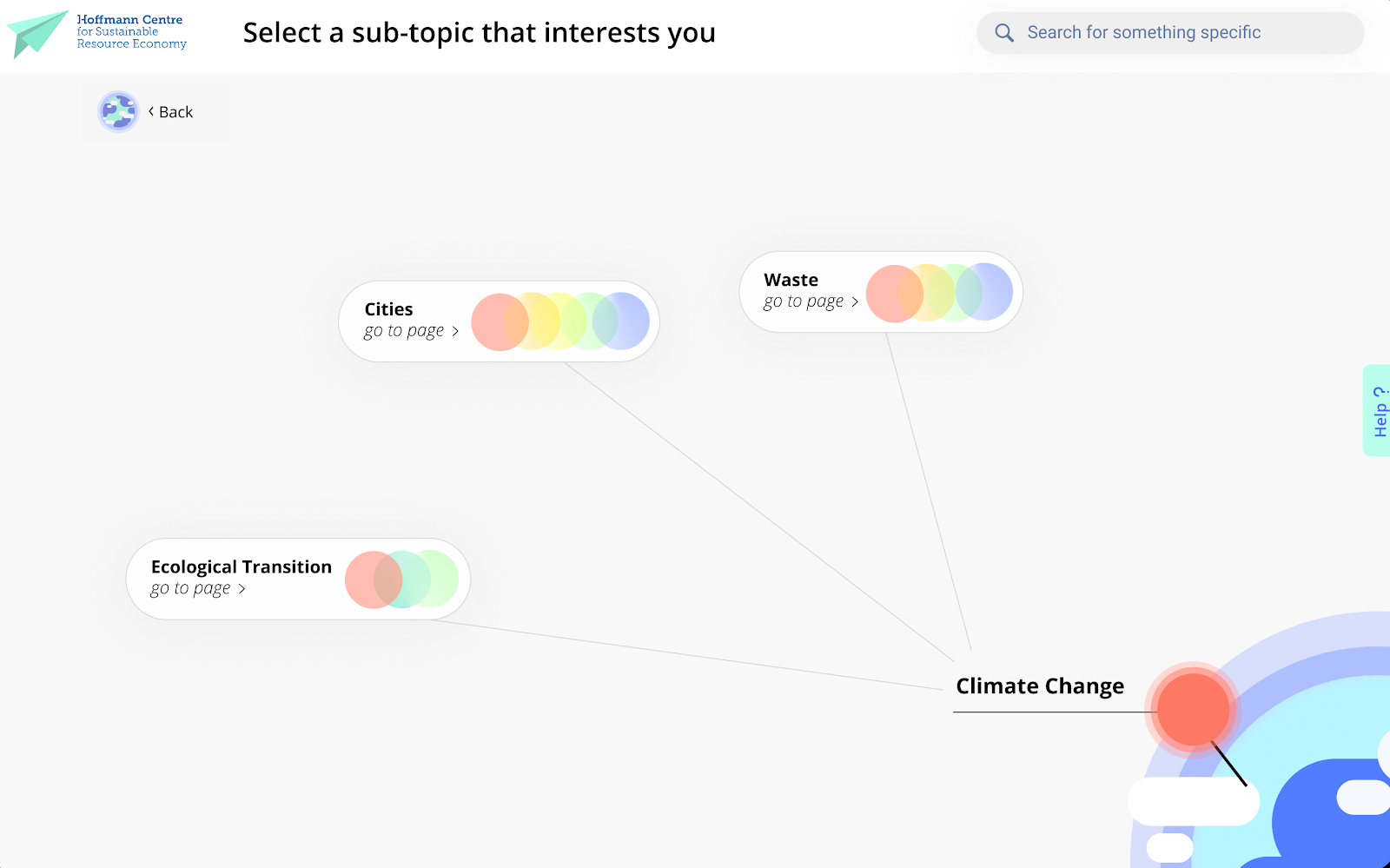This screenshot has width=1390, height=868.
Task: Open the Ecological Transition sub-topic card
Action: pyautogui.click(x=298, y=579)
